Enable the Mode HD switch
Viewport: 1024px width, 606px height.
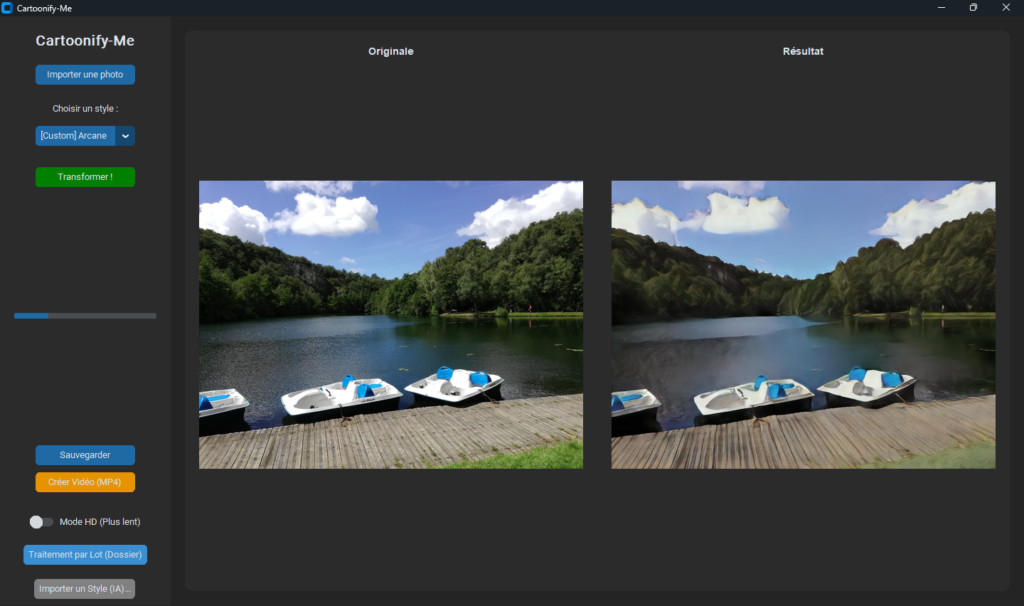(41, 522)
